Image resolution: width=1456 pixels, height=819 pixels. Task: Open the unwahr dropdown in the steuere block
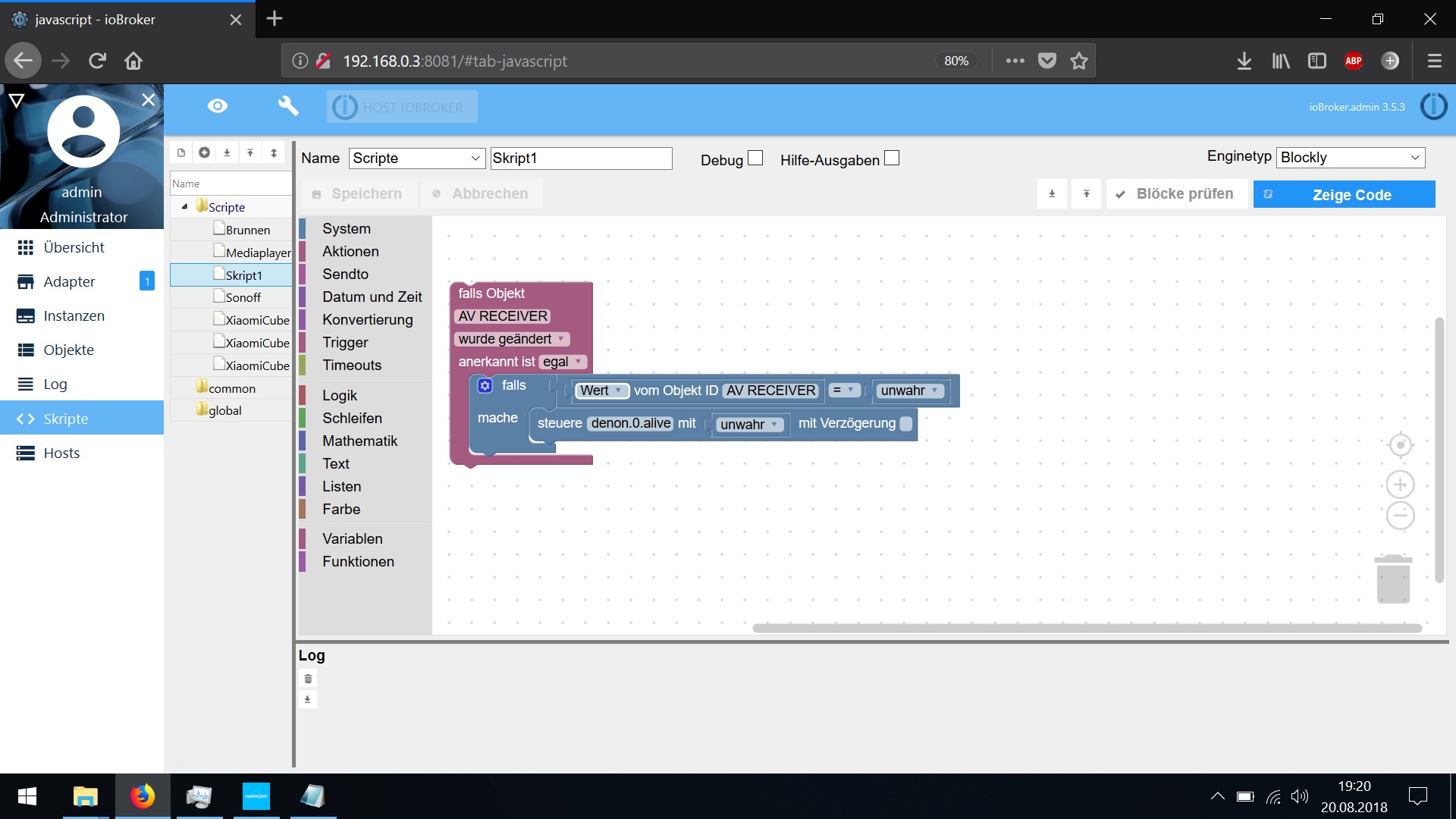tap(749, 425)
